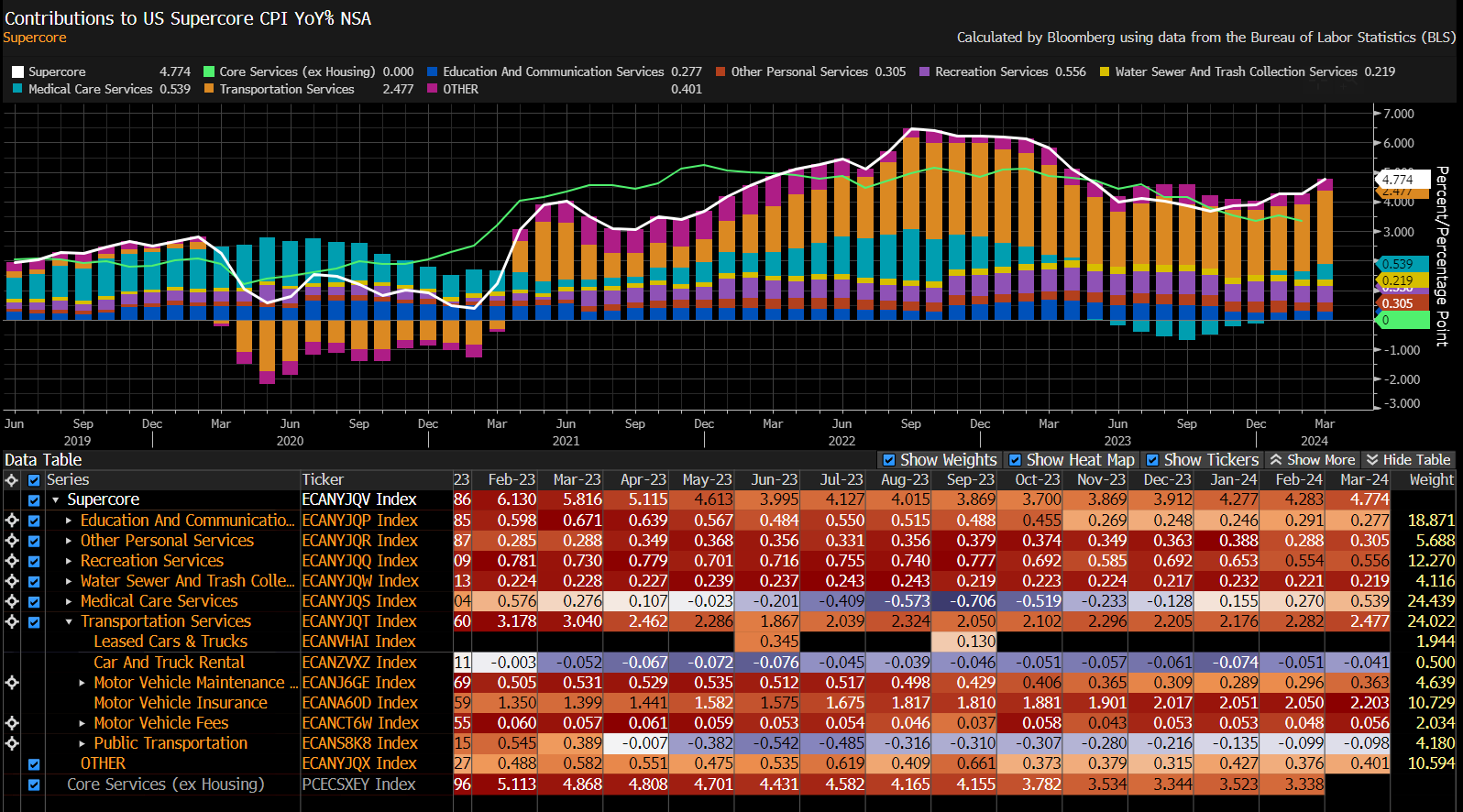
Task: Expand the Other Personal Services row
Action: pyautogui.click(x=69, y=541)
